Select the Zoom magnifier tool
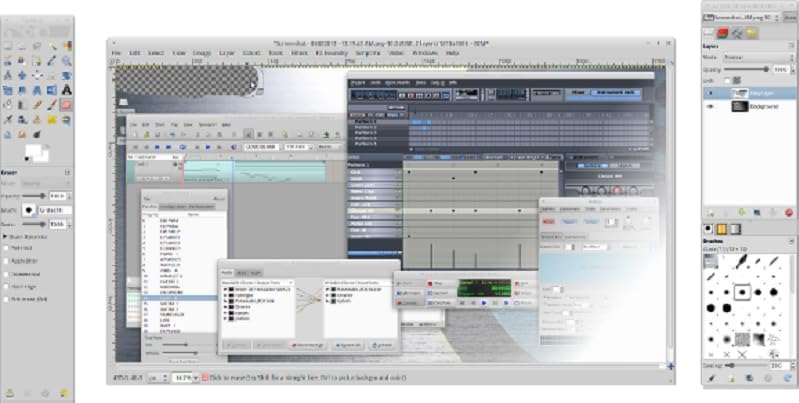This screenshot has width=799, height=403. [66, 61]
